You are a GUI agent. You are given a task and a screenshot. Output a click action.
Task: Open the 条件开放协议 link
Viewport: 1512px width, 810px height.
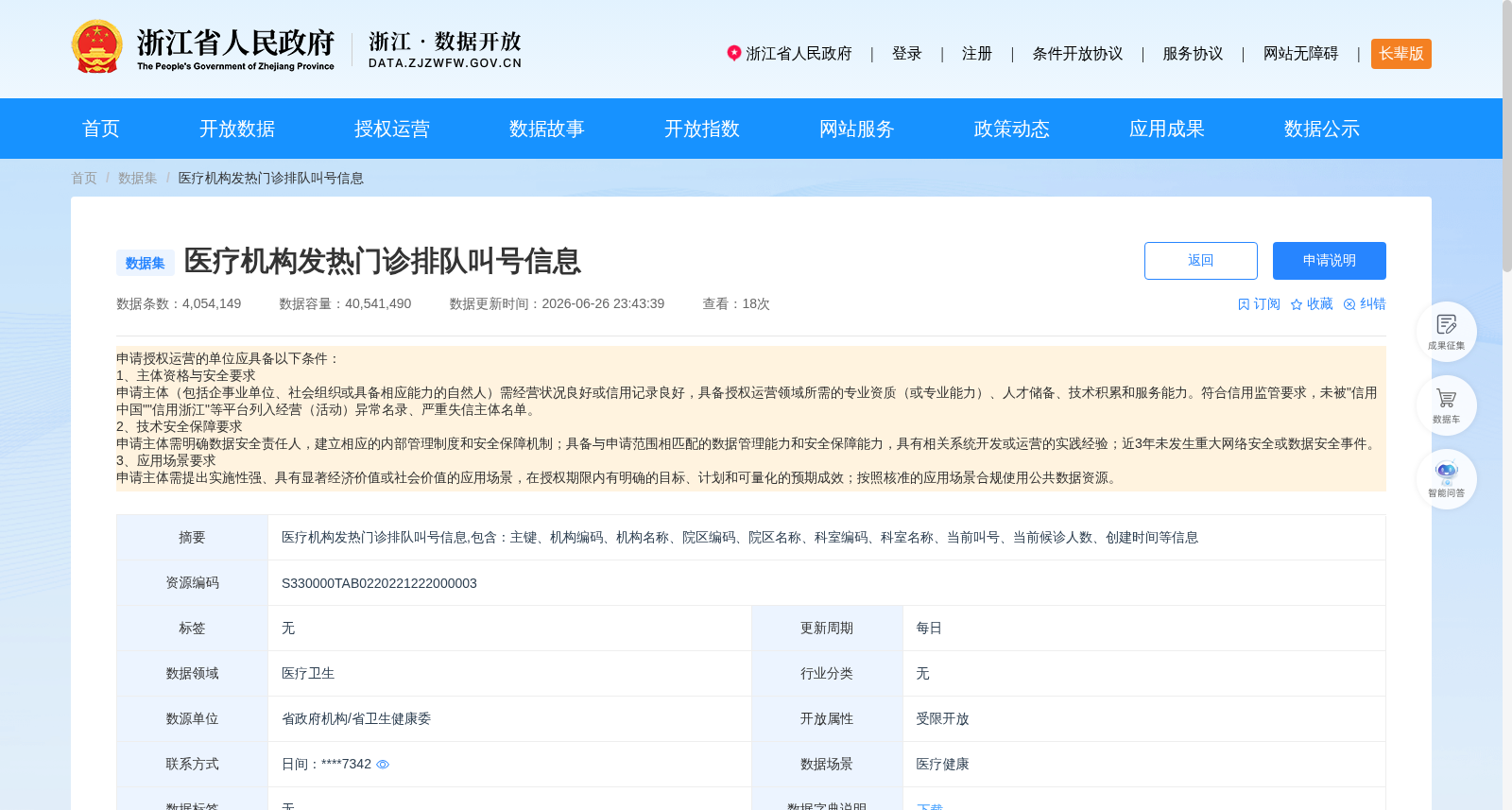[1077, 54]
